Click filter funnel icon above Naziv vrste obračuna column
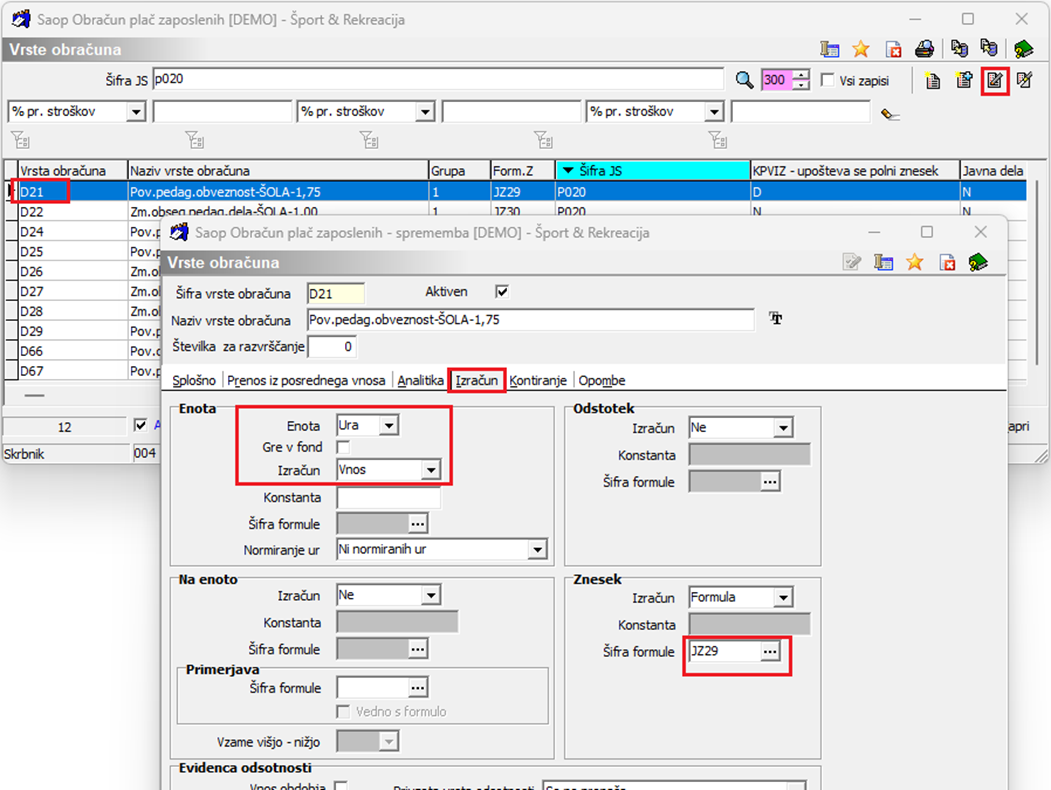The width and height of the screenshot is (1051, 790). pyautogui.click(x=194, y=139)
